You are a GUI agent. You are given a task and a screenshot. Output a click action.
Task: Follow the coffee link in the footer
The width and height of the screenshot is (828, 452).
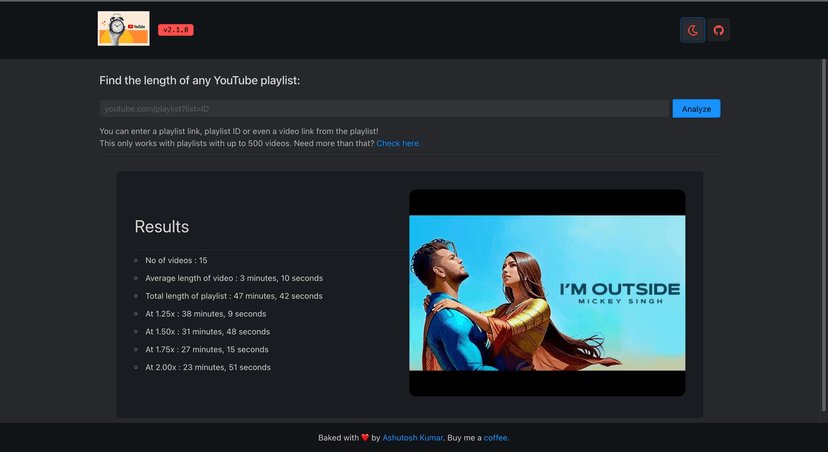tap(496, 438)
